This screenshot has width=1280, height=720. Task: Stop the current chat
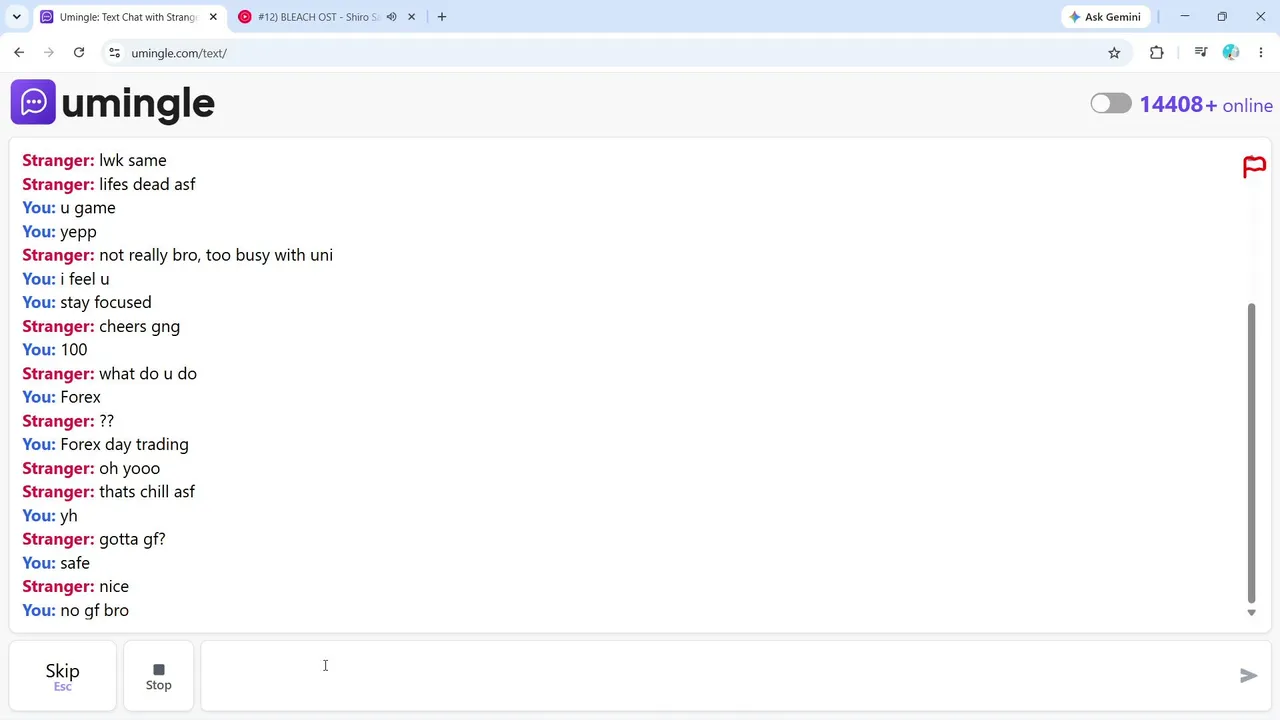(158, 676)
